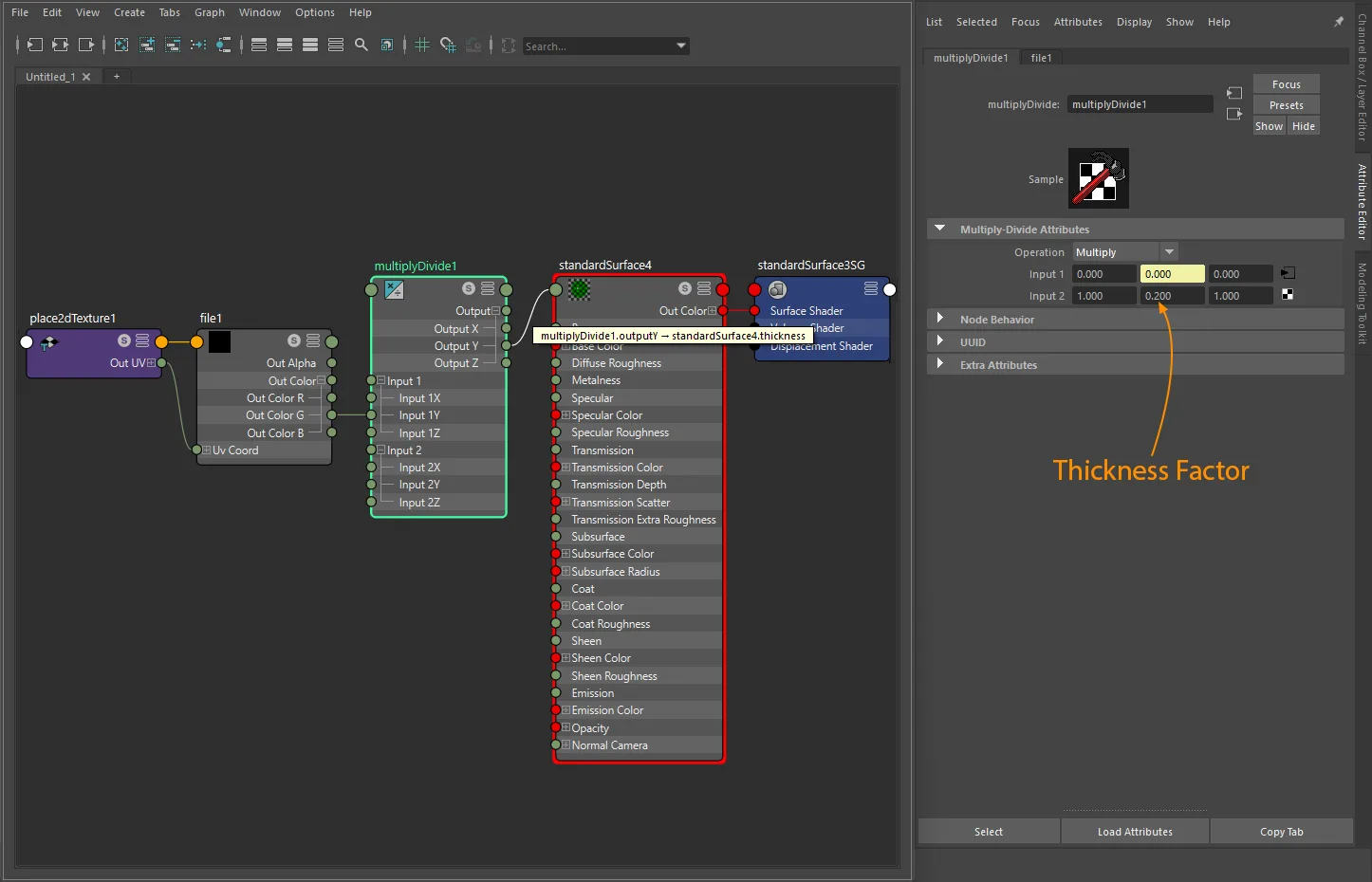This screenshot has height=882, width=1372.
Task: Click the Presets button
Action: click(1286, 105)
